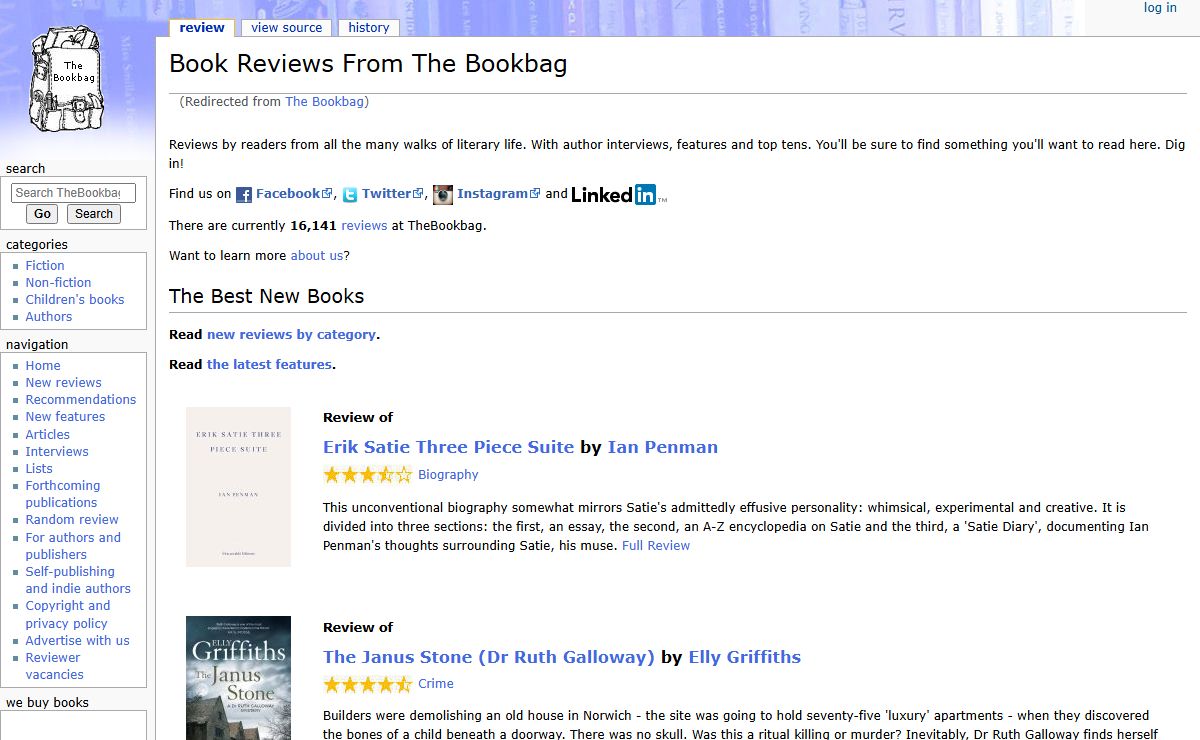Image resolution: width=1200 pixels, height=740 pixels.
Task: Open the Erik Satie book cover
Action: click(238, 487)
